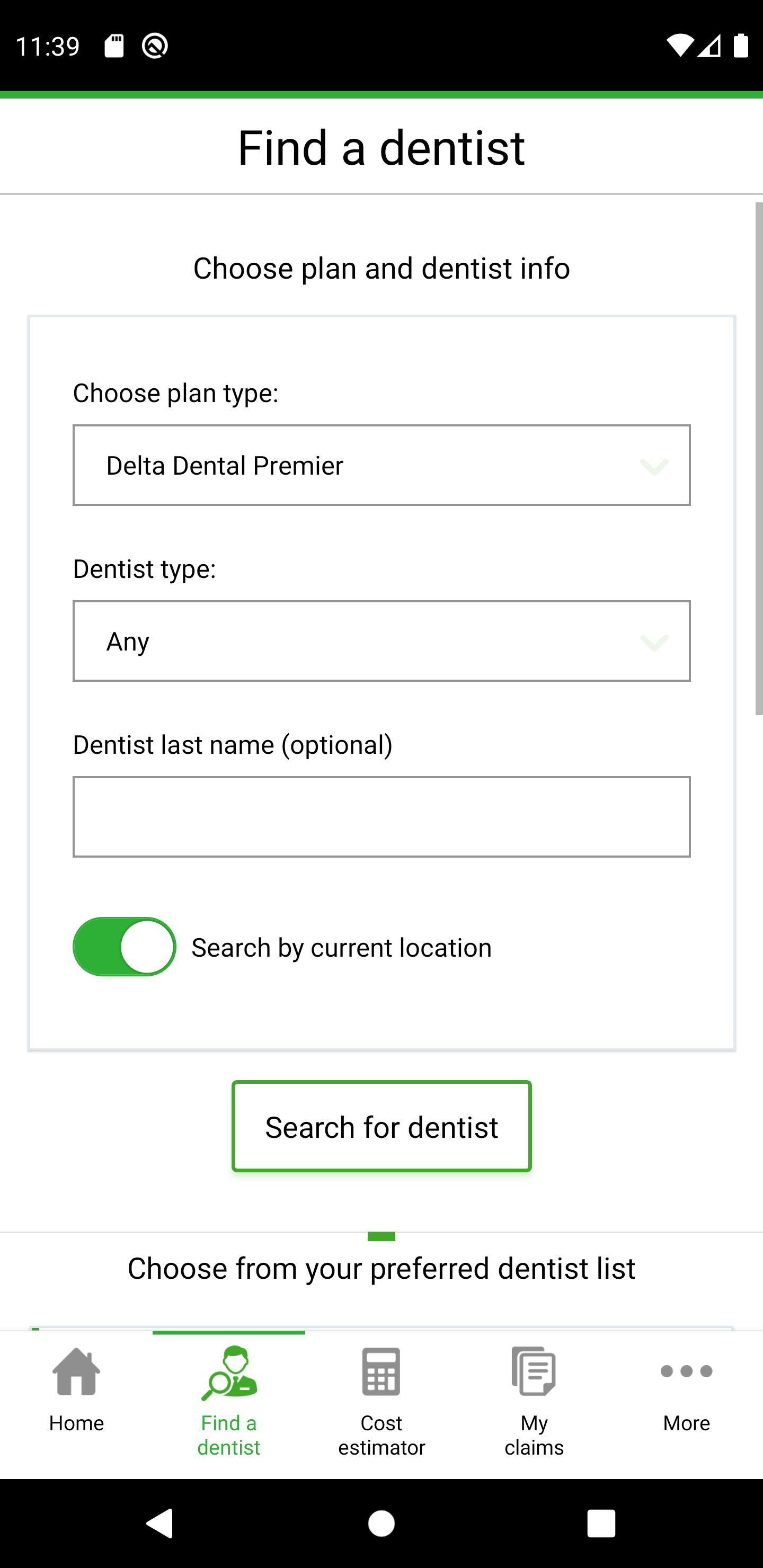Disable Search by current location toggle
Screen dimensions: 763x1568
click(124, 947)
